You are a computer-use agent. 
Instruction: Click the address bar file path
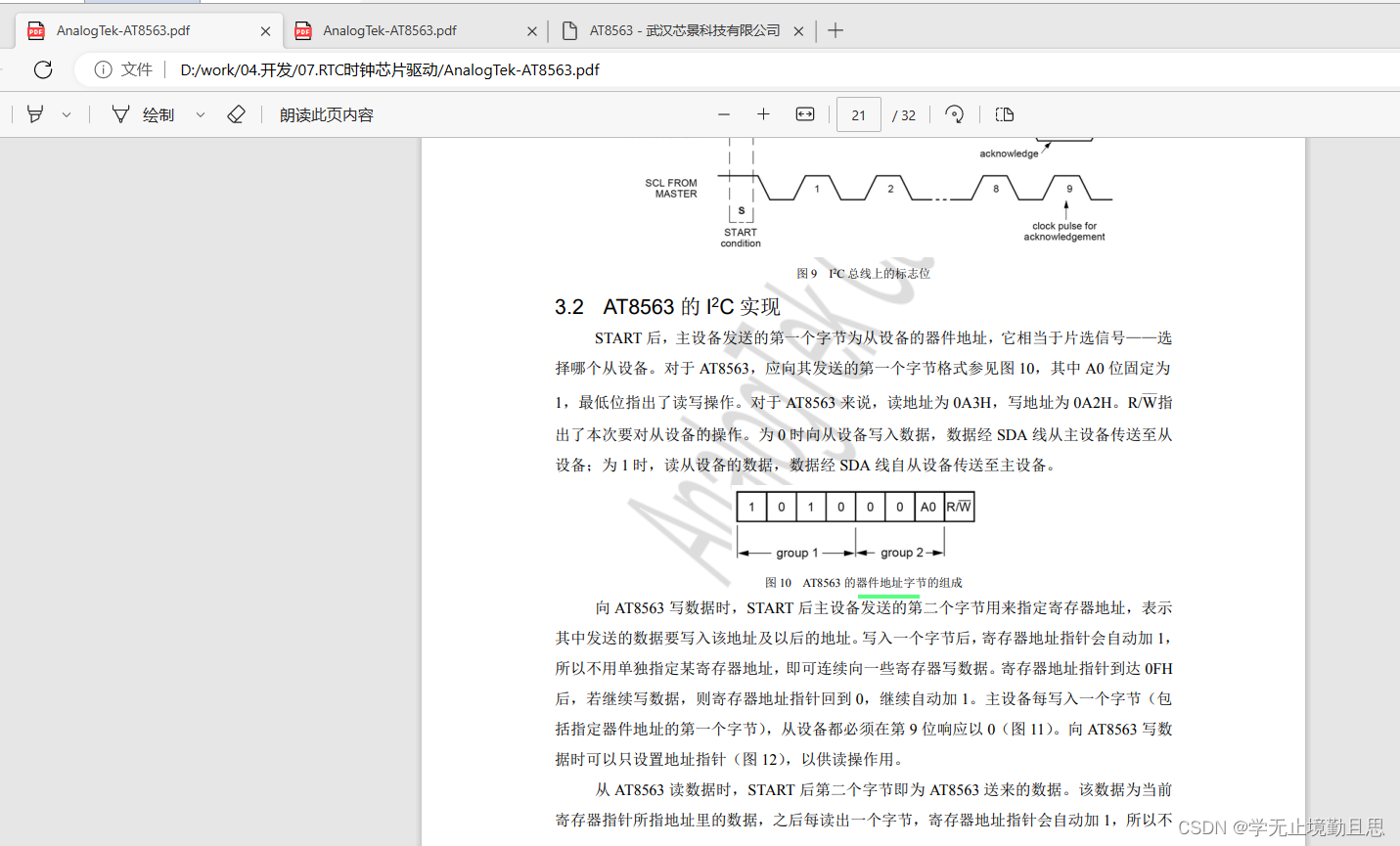point(391,69)
